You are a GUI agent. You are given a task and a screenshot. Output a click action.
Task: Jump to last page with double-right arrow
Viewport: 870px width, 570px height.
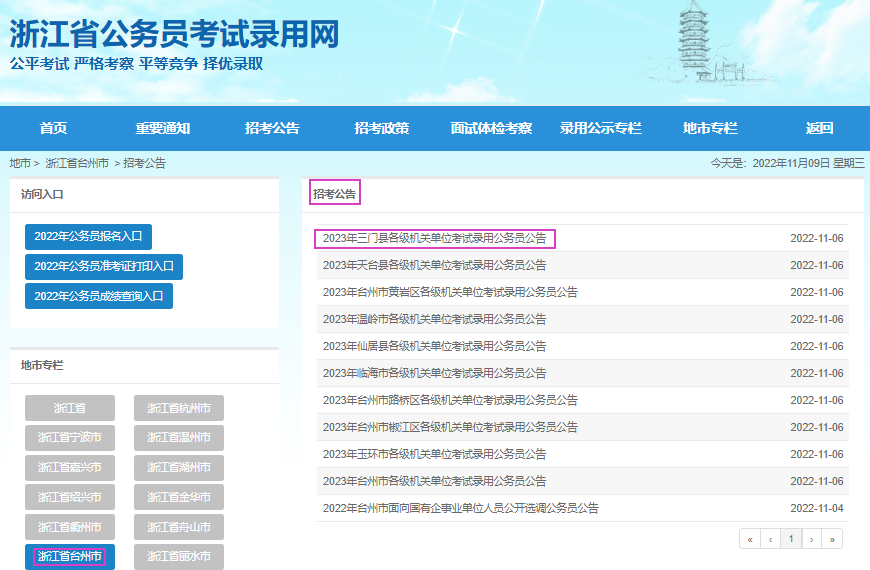[832, 539]
